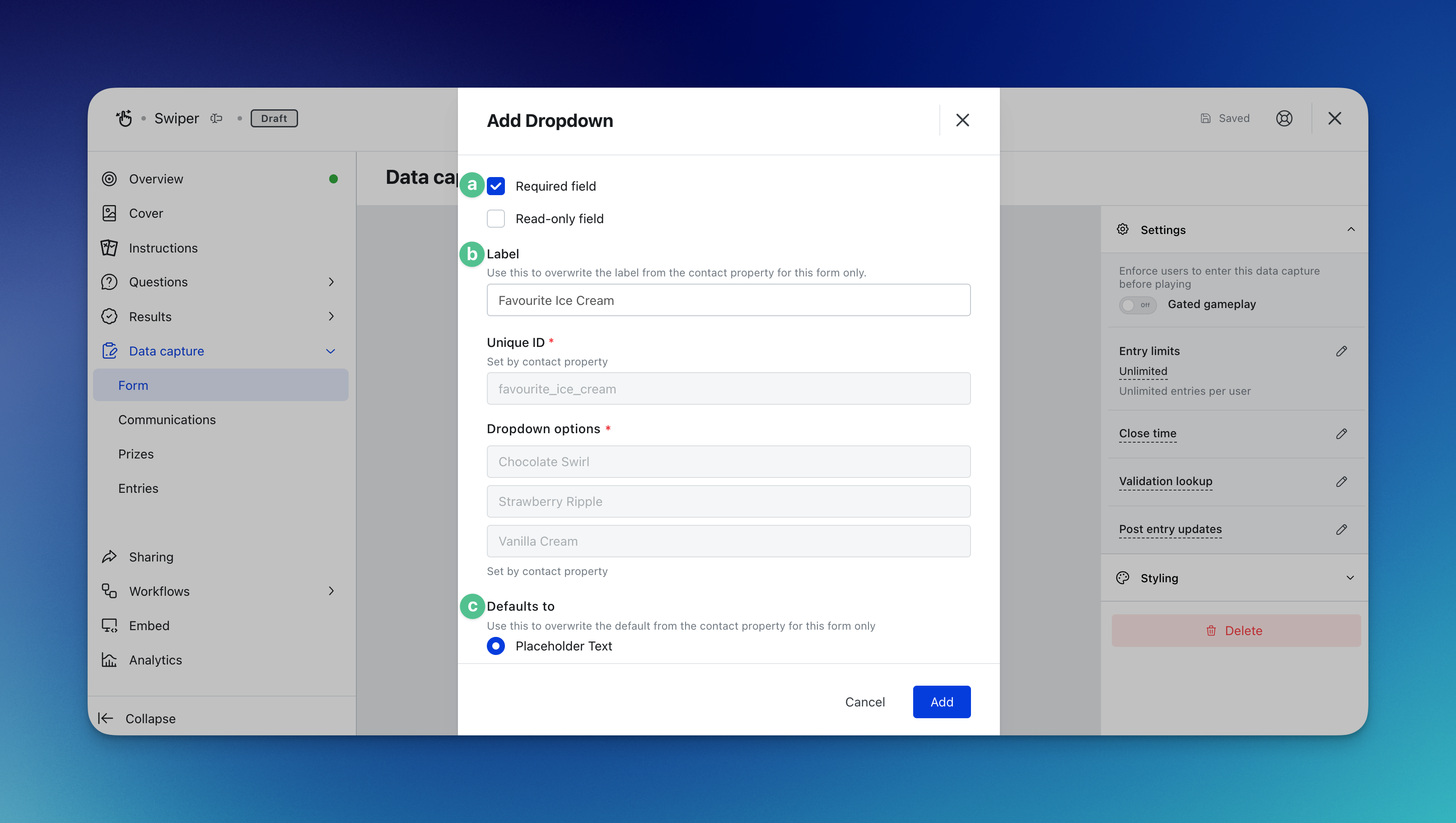
Task: Select the Placeholder Text radio button
Action: point(496,645)
